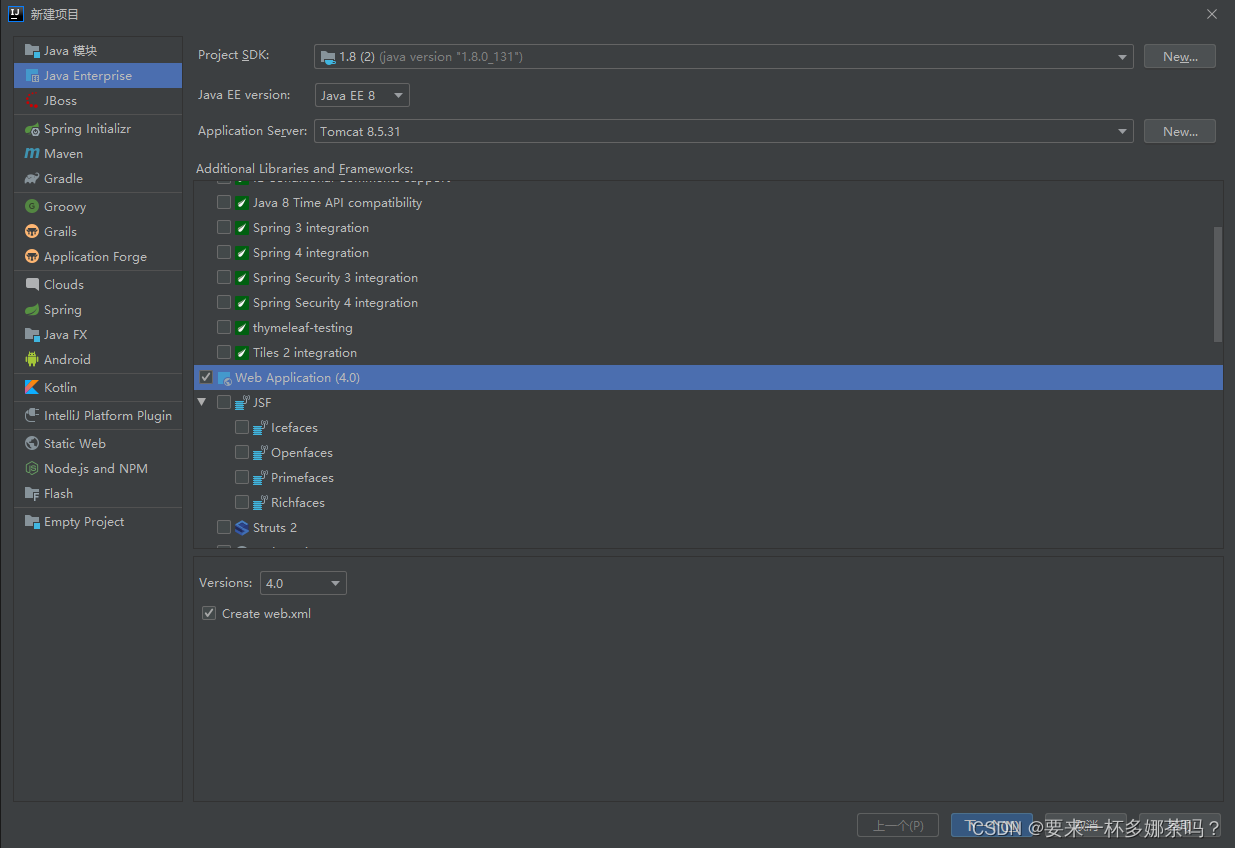Click the Primefaces library icon
1235x848 pixels.
pyautogui.click(x=260, y=478)
